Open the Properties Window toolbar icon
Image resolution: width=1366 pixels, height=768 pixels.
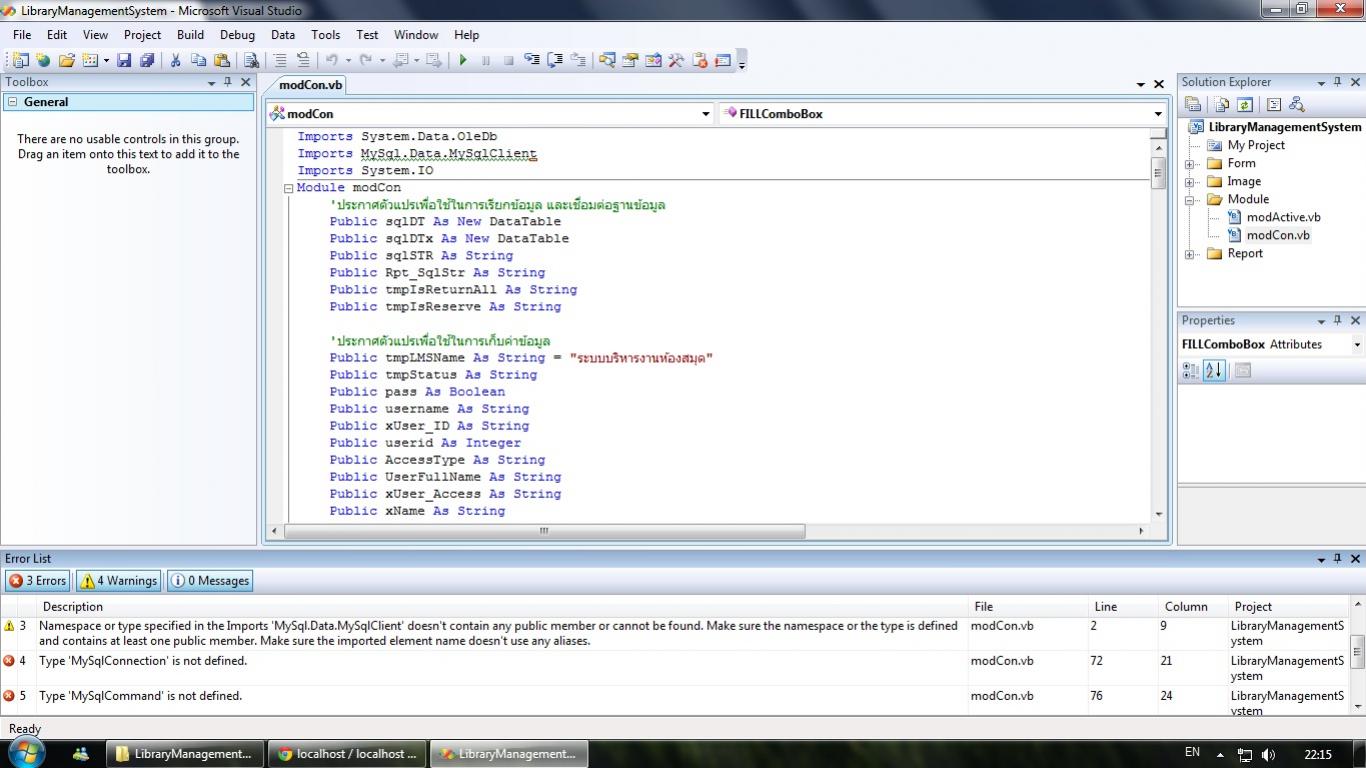[x=630, y=60]
